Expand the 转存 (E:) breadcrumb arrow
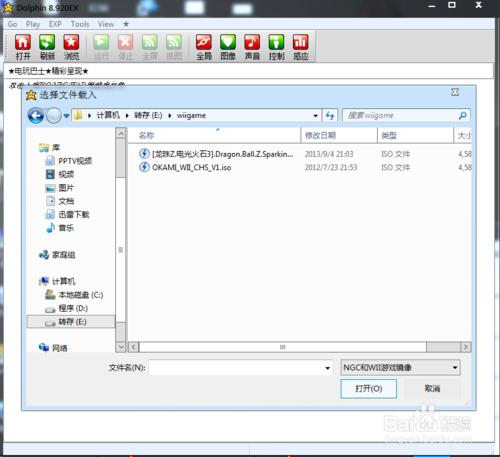This screenshot has height=457, width=500. coord(170,116)
